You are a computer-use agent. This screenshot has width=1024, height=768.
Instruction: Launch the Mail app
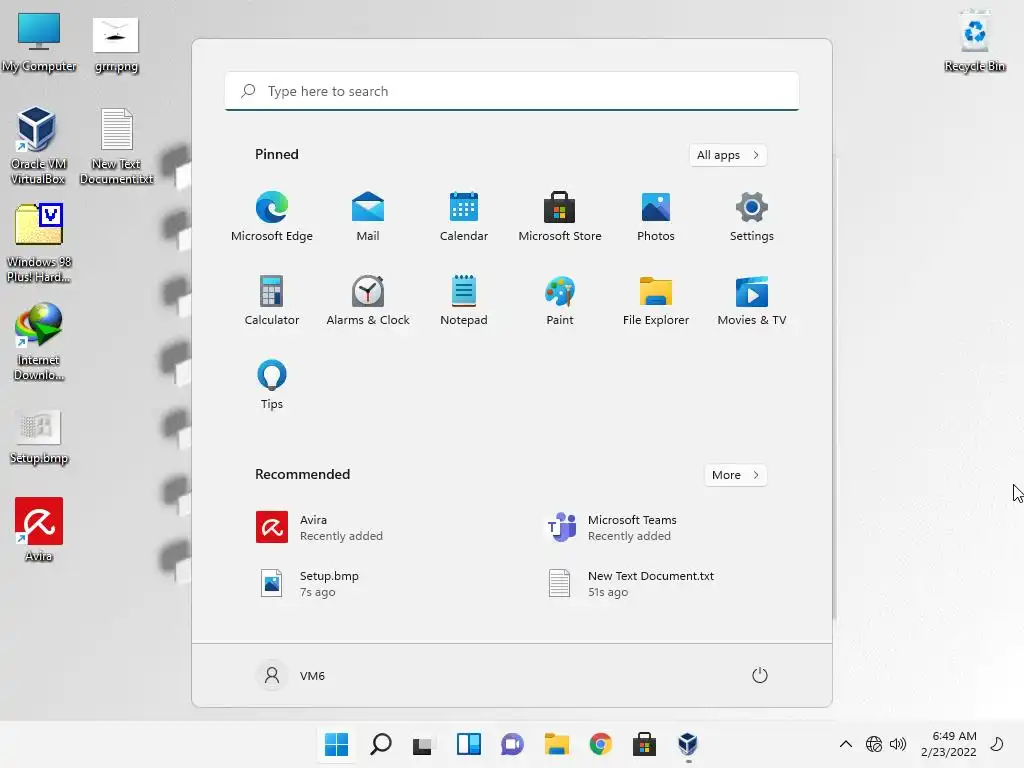pos(368,217)
